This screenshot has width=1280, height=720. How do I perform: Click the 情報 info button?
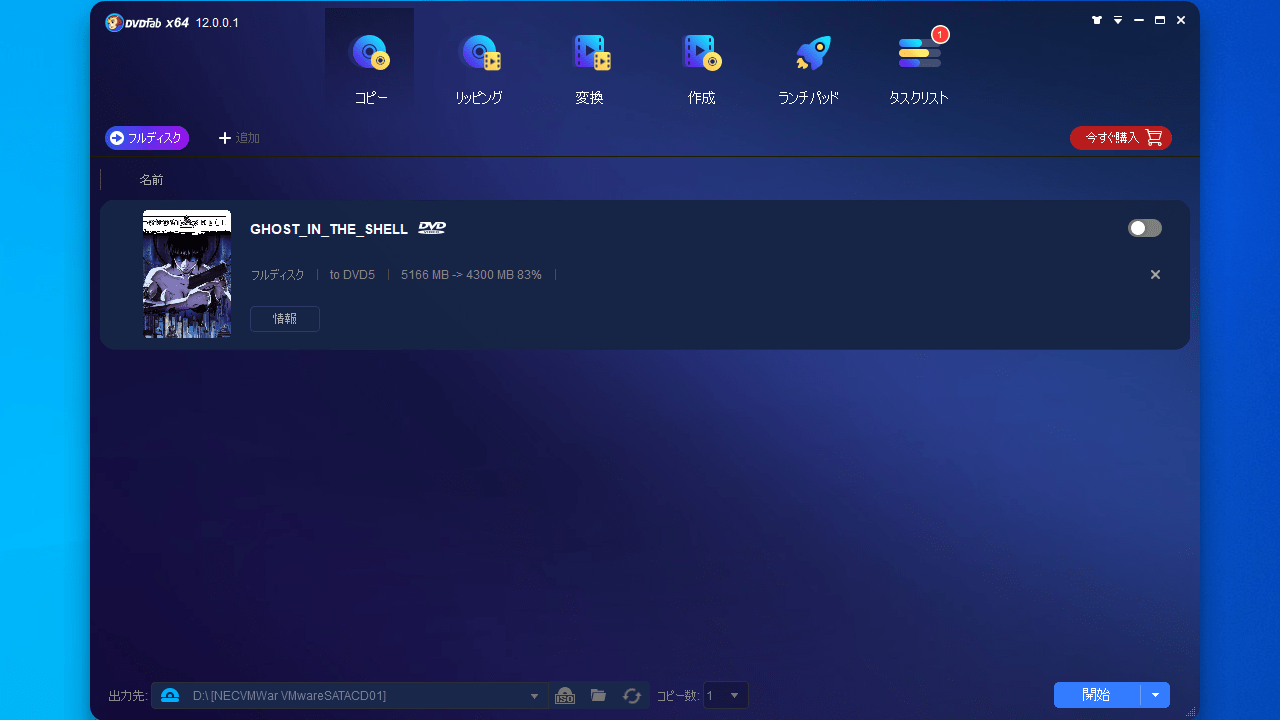pyautogui.click(x=285, y=319)
